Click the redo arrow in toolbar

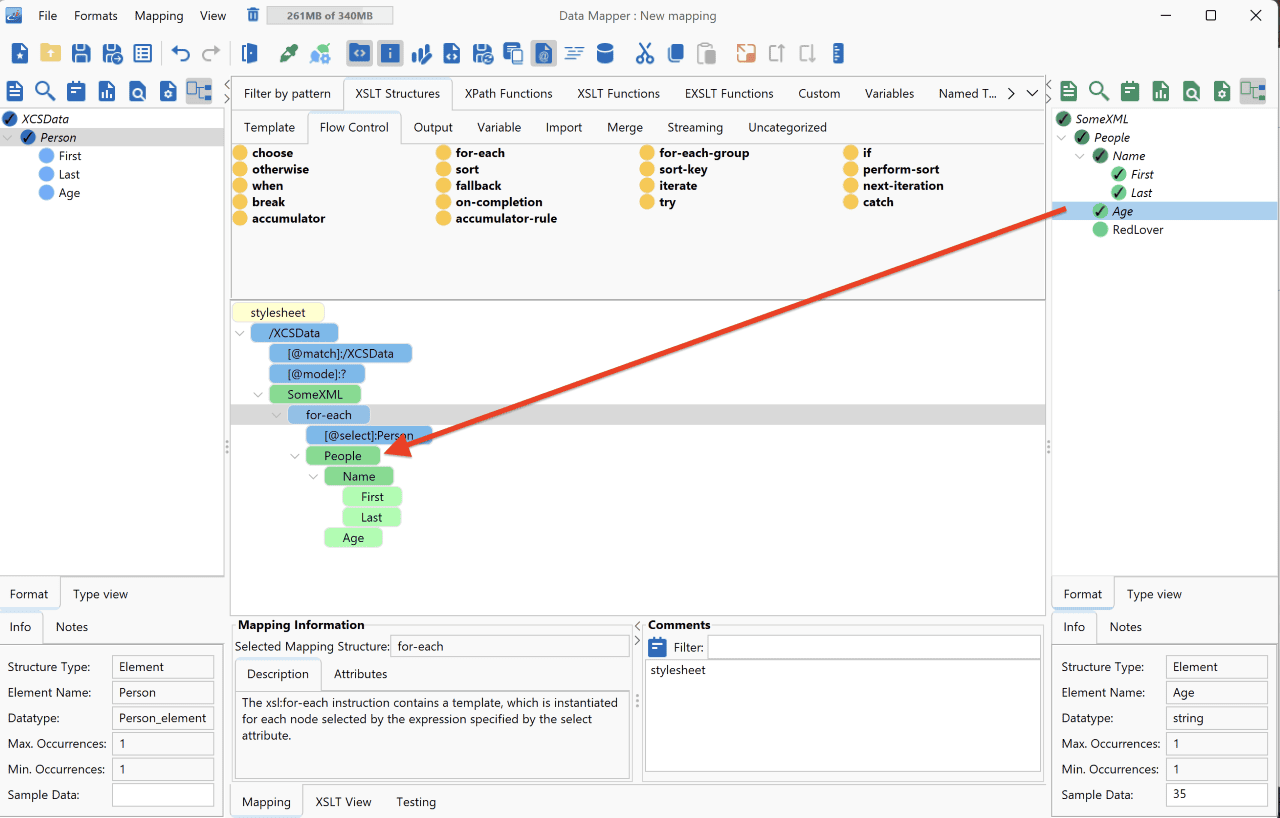(x=211, y=53)
